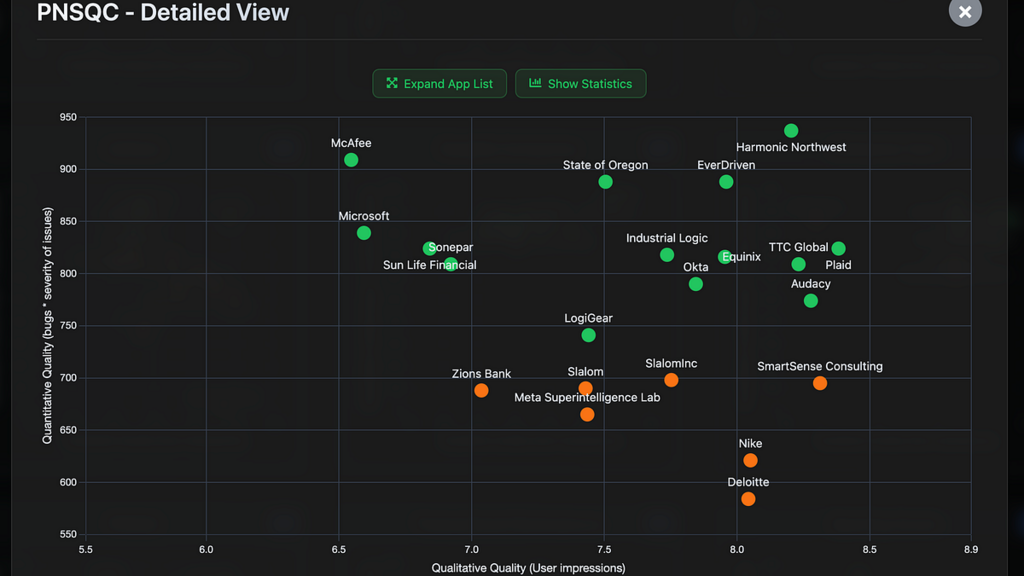Click the Nike orange dot
The image size is (1024, 576).
coord(750,461)
